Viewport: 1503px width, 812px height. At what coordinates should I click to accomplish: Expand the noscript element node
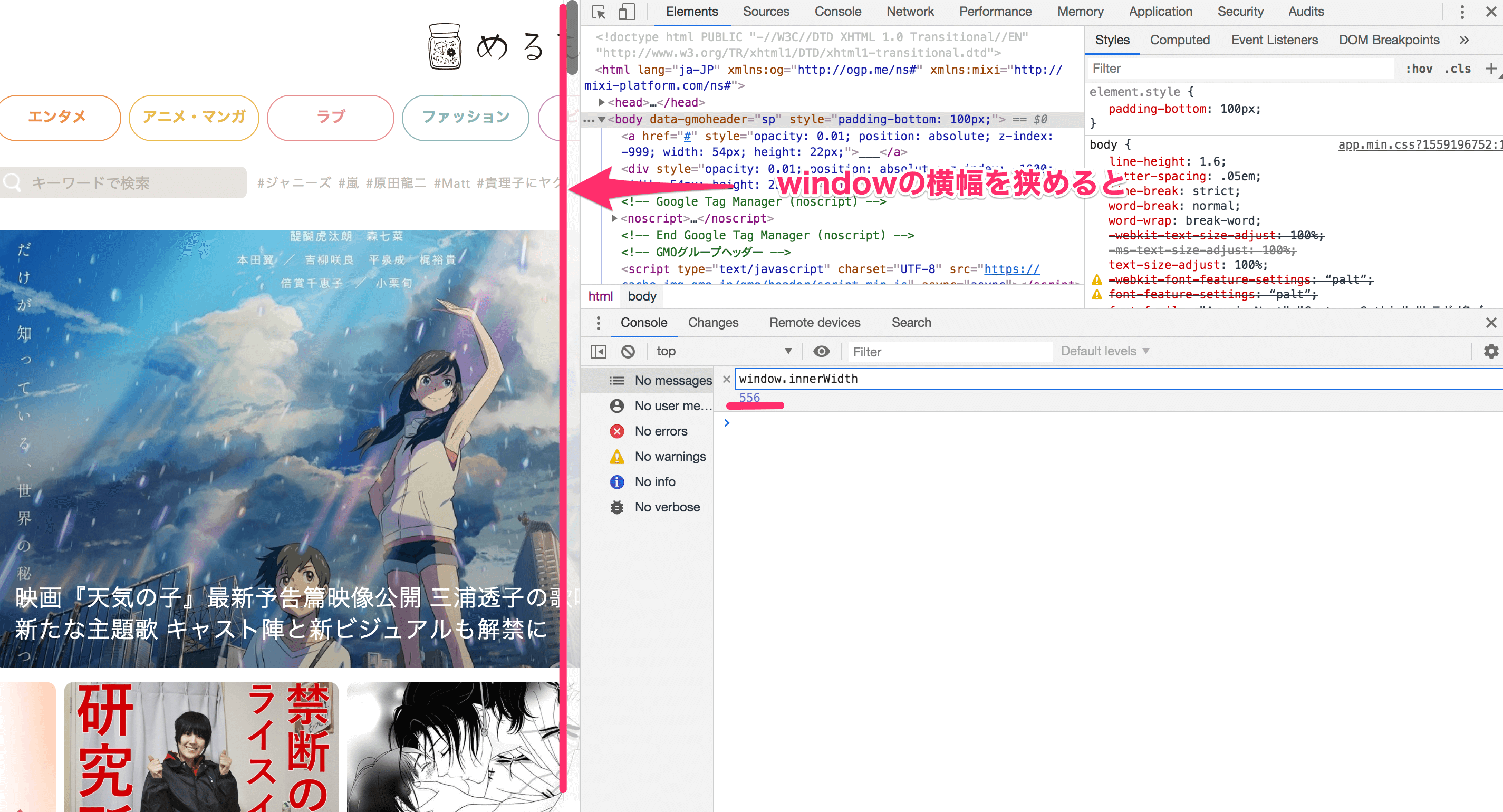click(x=614, y=219)
